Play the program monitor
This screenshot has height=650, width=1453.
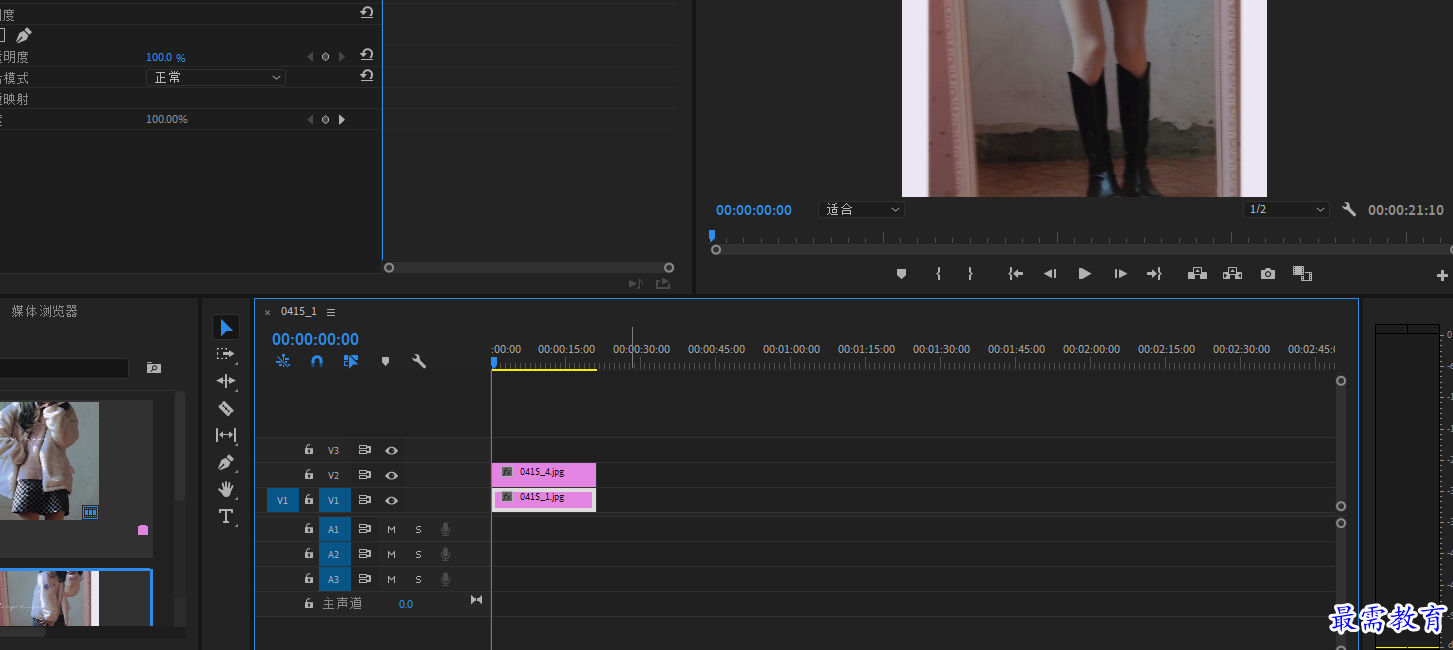point(1085,274)
